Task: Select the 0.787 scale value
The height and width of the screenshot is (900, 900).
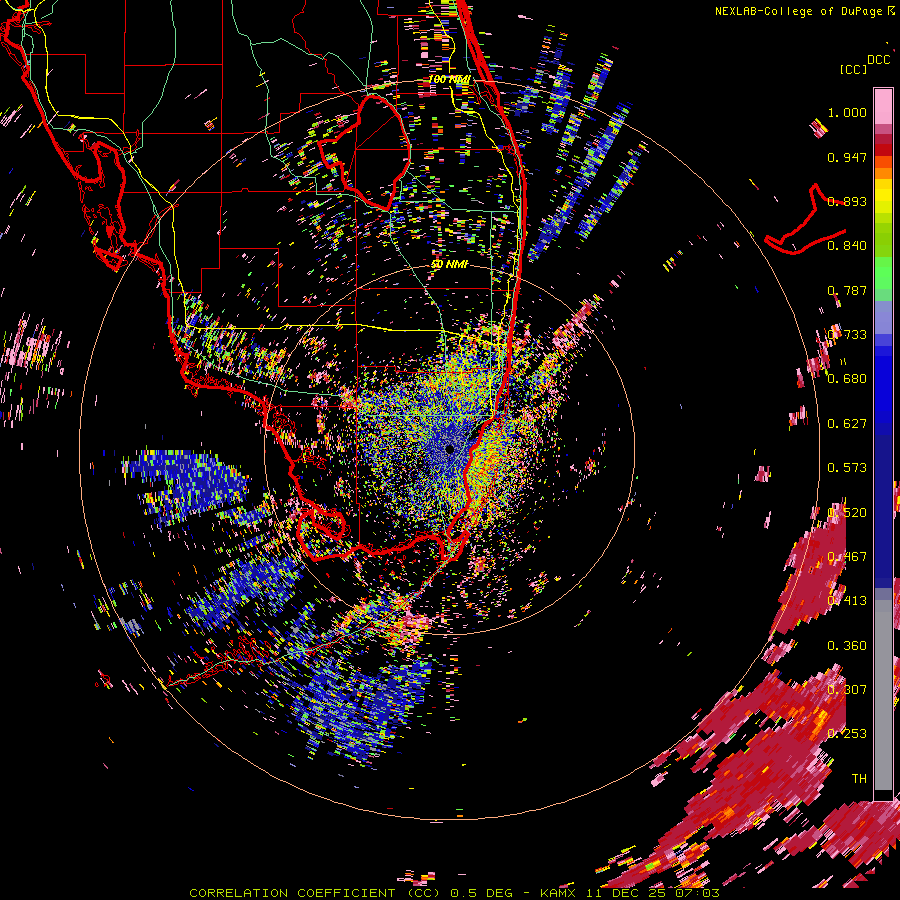Action: pos(847,290)
